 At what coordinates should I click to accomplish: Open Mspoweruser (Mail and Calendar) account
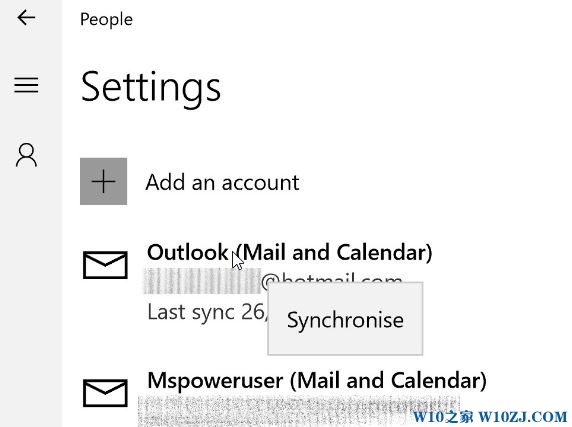(x=317, y=381)
